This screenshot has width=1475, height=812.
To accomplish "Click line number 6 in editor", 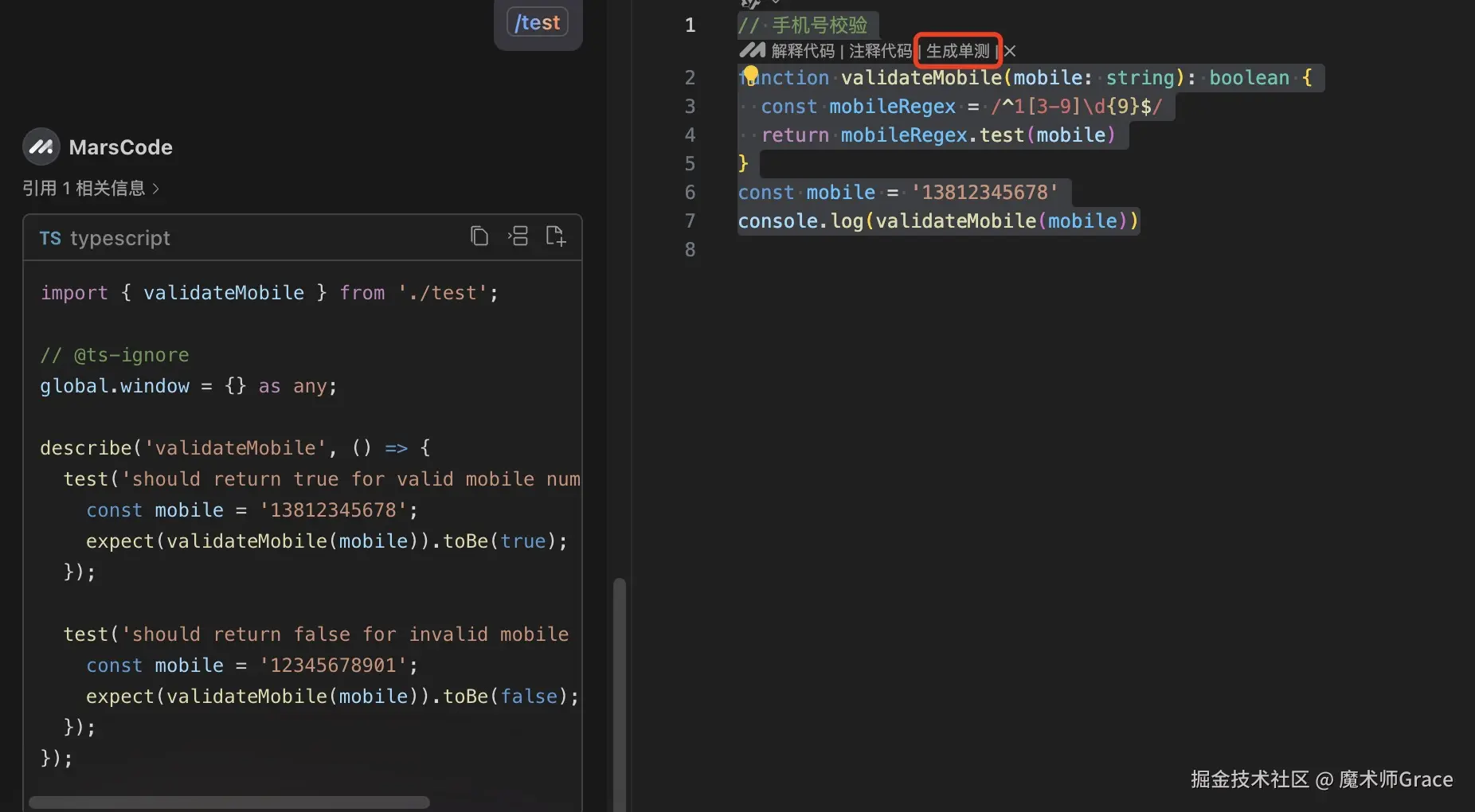I will 690,193.
